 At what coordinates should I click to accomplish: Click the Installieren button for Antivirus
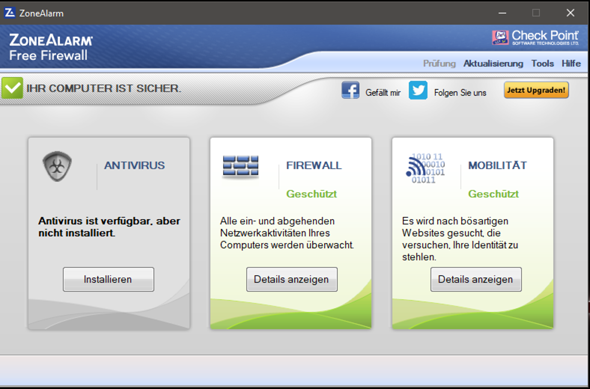pos(108,280)
